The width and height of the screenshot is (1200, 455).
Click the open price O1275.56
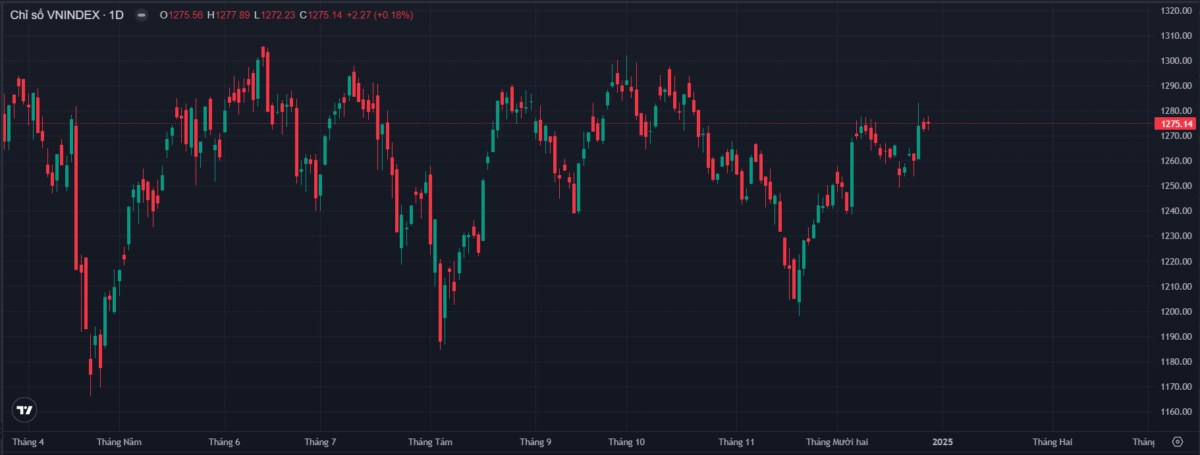[x=182, y=15]
